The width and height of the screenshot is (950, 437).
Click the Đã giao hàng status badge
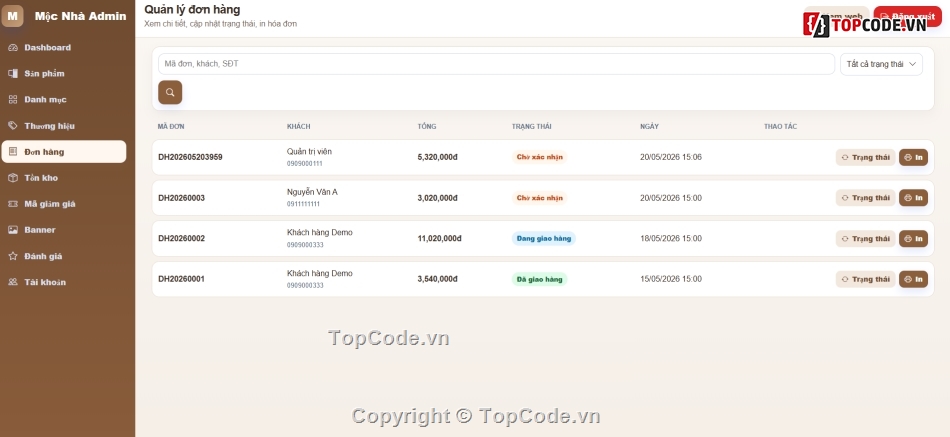click(x=539, y=279)
